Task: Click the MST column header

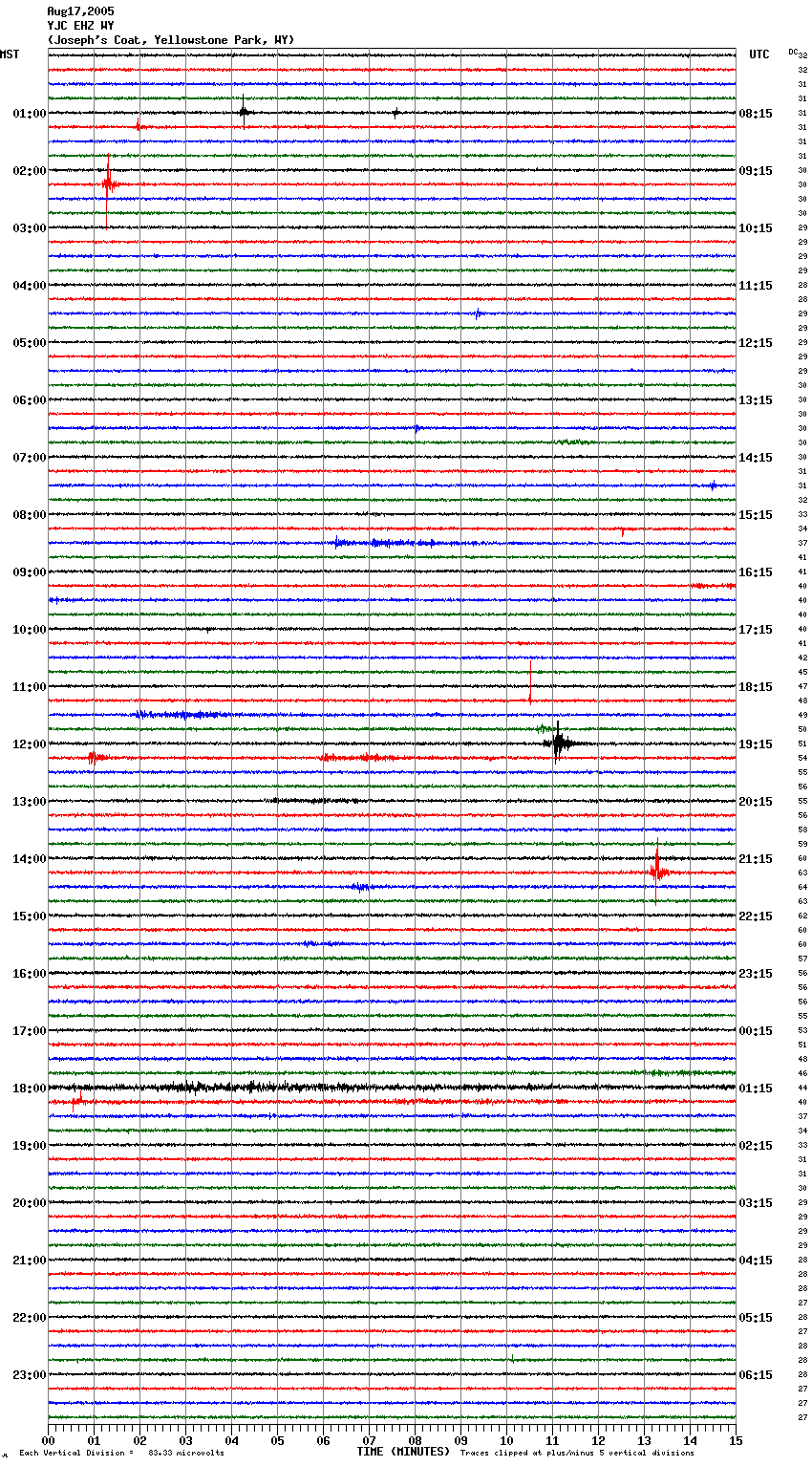Action: 10,54
